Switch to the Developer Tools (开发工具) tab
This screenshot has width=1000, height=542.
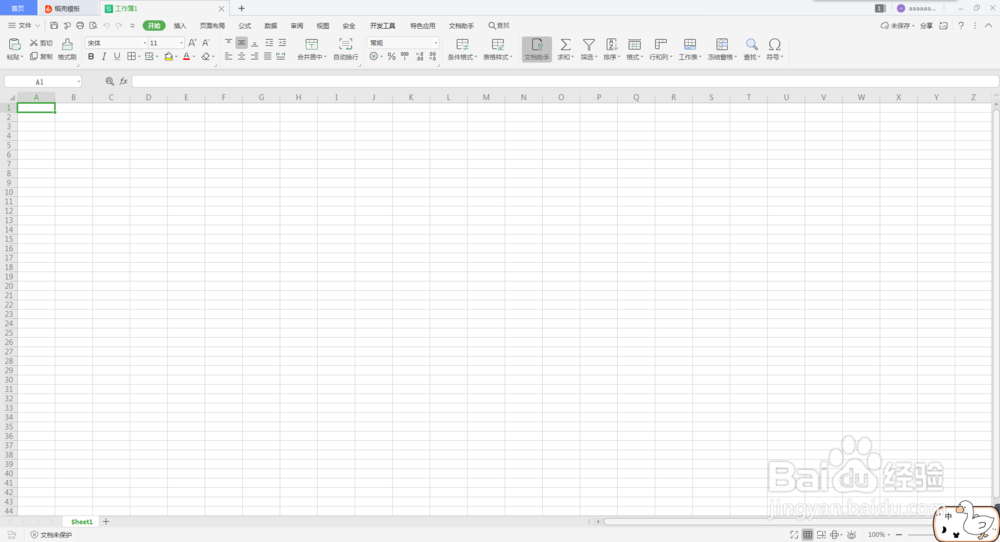click(383, 26)
